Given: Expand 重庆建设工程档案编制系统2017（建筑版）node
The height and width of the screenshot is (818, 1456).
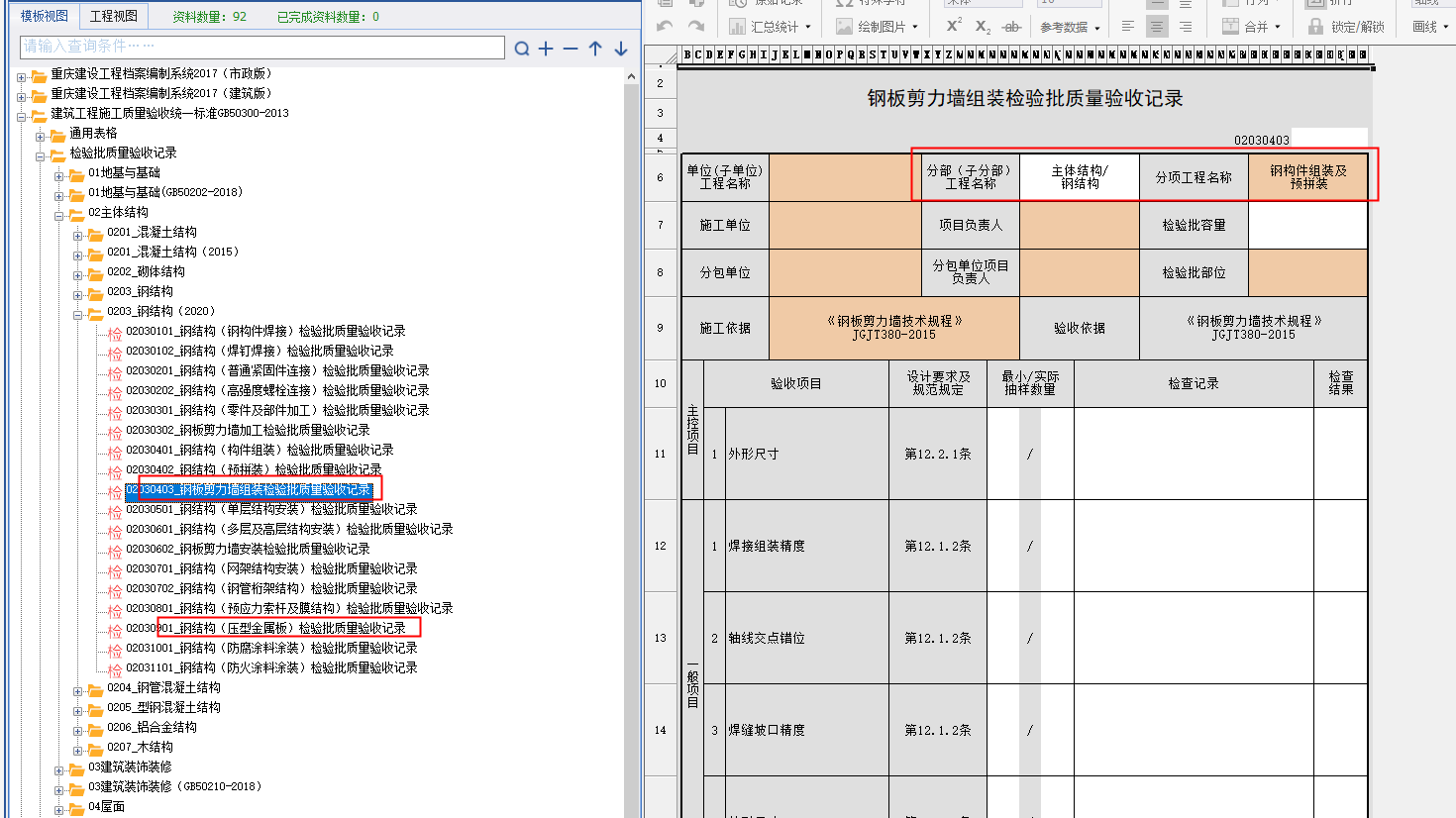Looking at the screenshot, I should [22, 96].
